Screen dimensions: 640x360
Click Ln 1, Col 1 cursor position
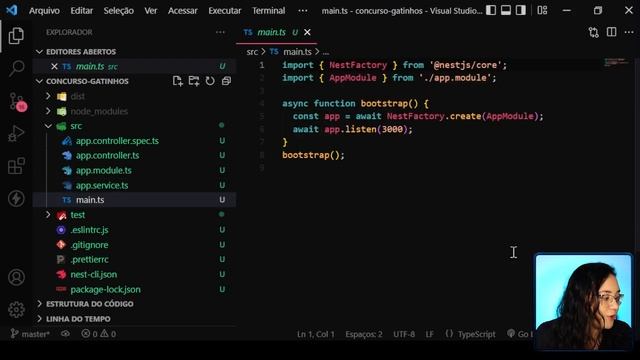click(316, 334)
